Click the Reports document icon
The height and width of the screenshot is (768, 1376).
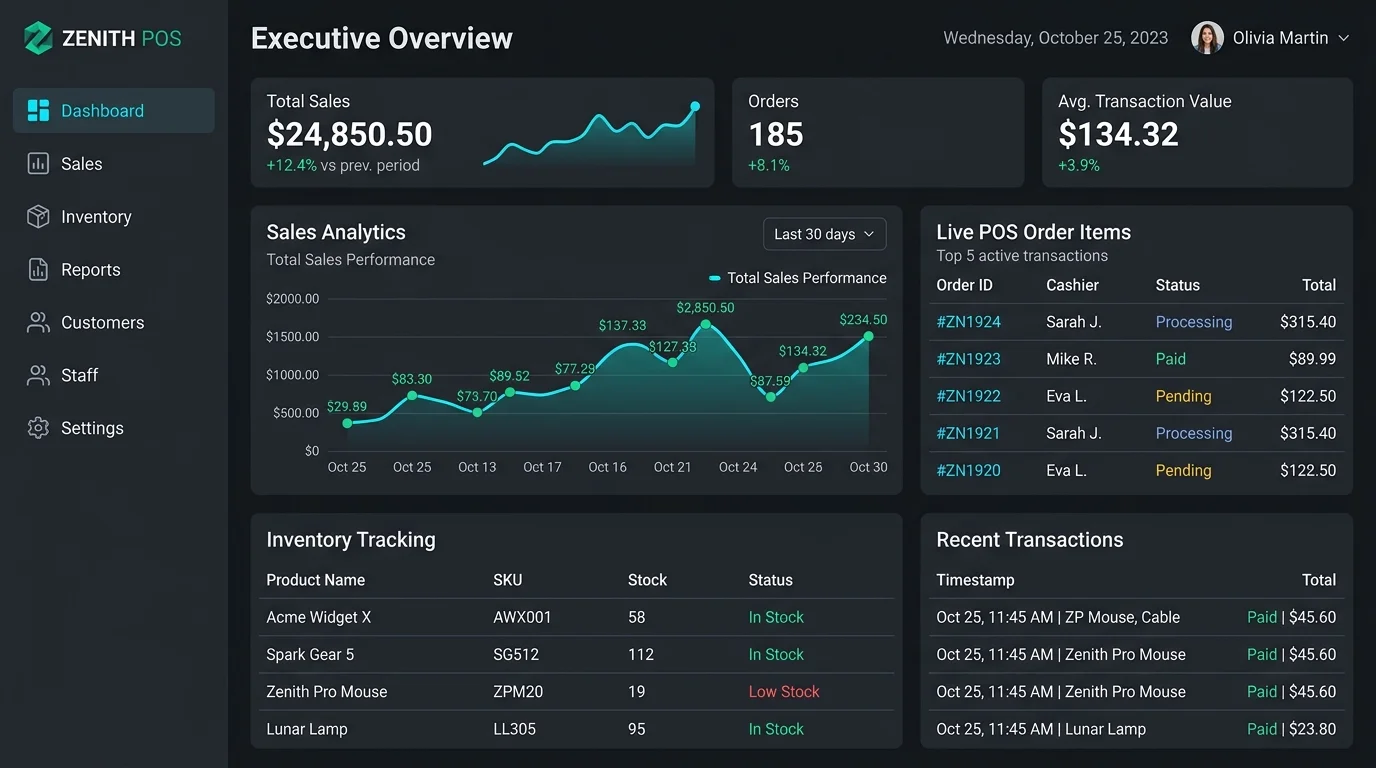(x=38, y=270)
